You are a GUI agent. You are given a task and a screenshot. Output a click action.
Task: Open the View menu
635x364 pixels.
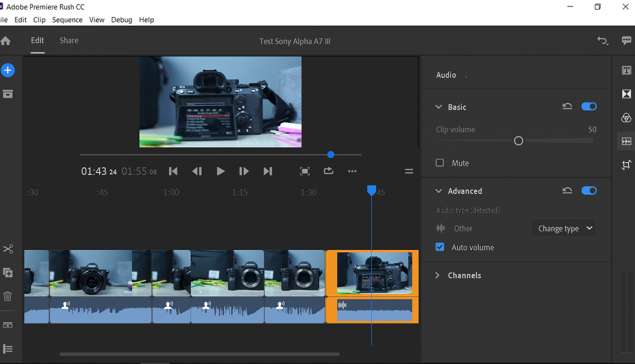coord(97,20)
